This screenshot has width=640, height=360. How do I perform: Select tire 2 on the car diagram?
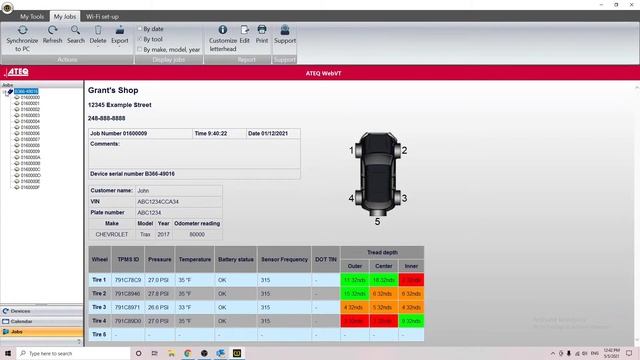tap(397, 150)
